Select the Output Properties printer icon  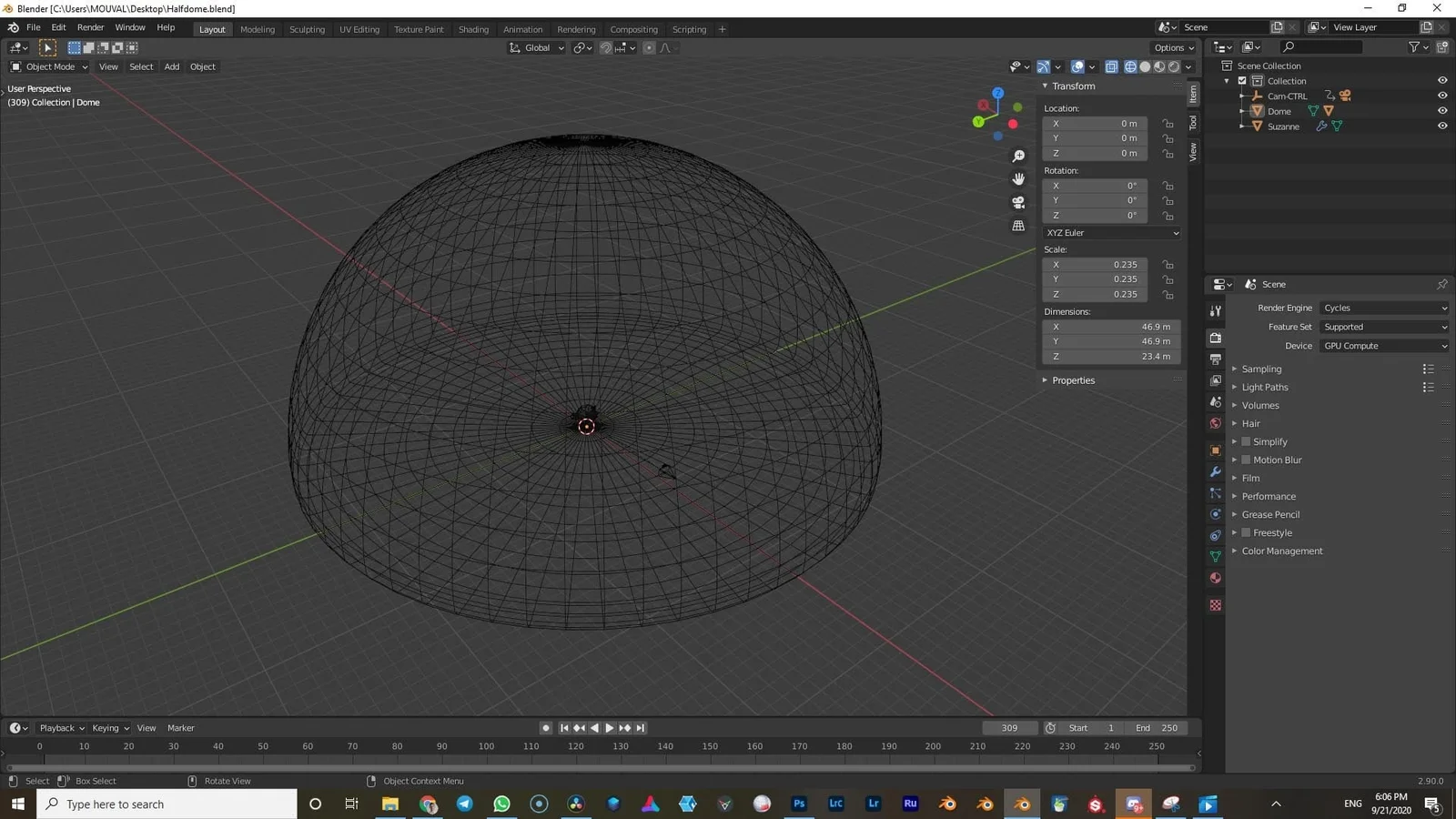click(1215, 357)
